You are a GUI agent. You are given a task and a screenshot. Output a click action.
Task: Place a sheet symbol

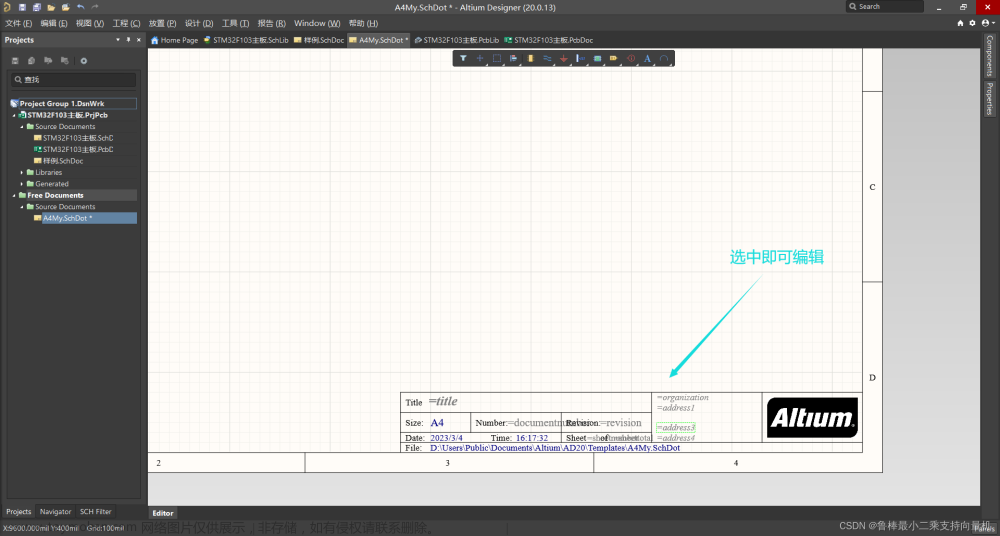[x=598, y=58]
